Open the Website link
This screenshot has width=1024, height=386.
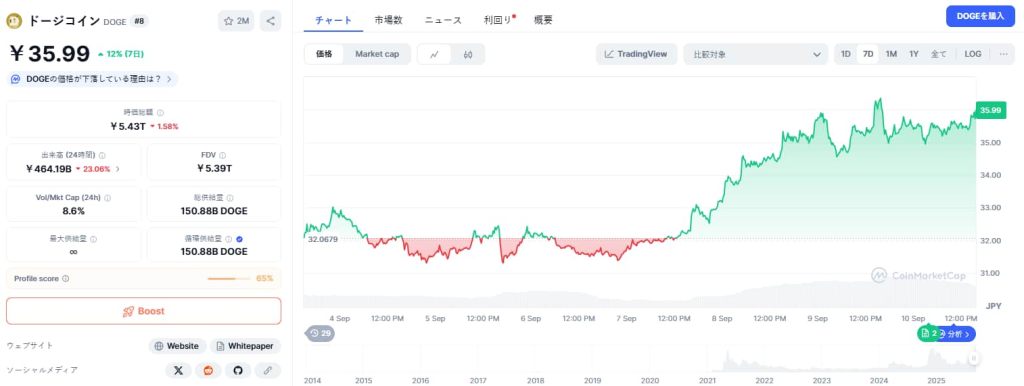pyautogui.click(x=178, y=346)
